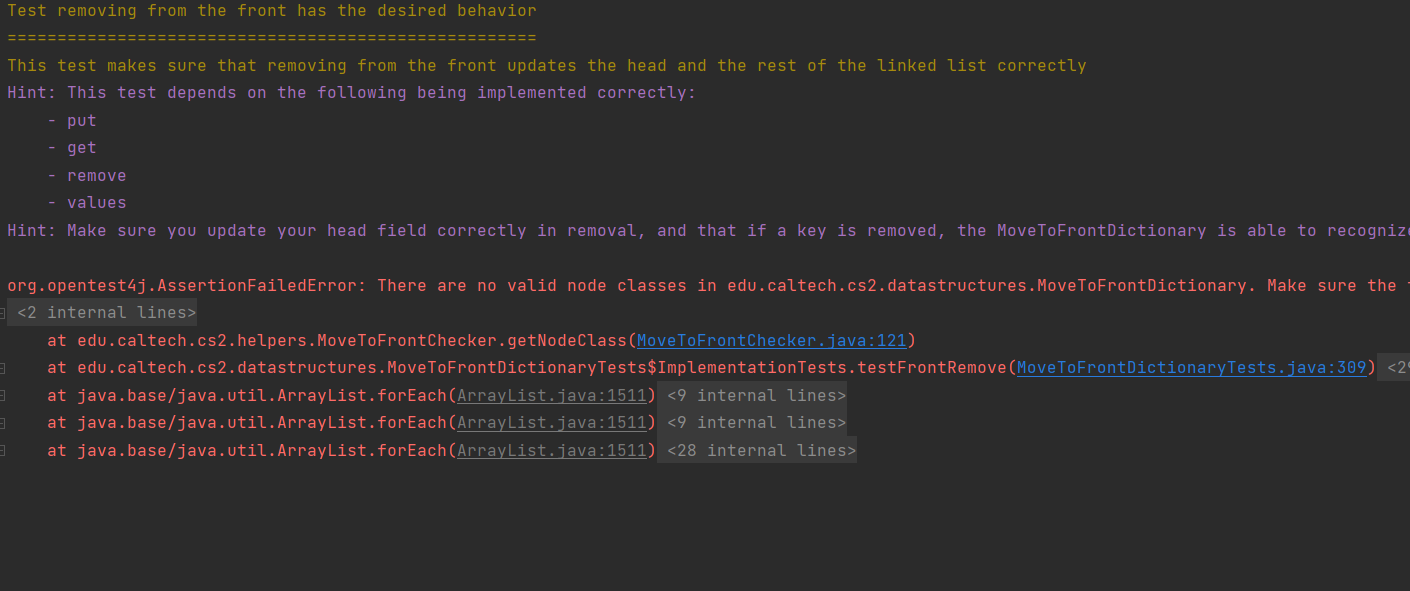
Task: Click the gutter fold icon on the last ArrayList.forEach line
Action: click(x=3, y=450)
